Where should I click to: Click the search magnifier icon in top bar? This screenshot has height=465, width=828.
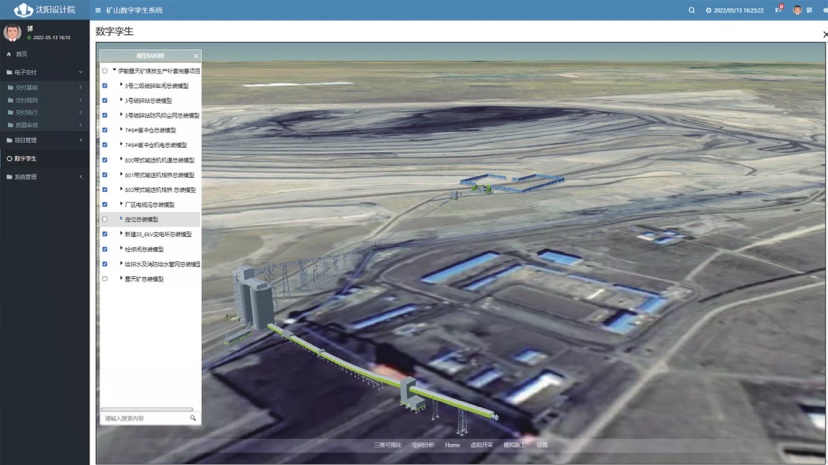[x=691, y=10]
